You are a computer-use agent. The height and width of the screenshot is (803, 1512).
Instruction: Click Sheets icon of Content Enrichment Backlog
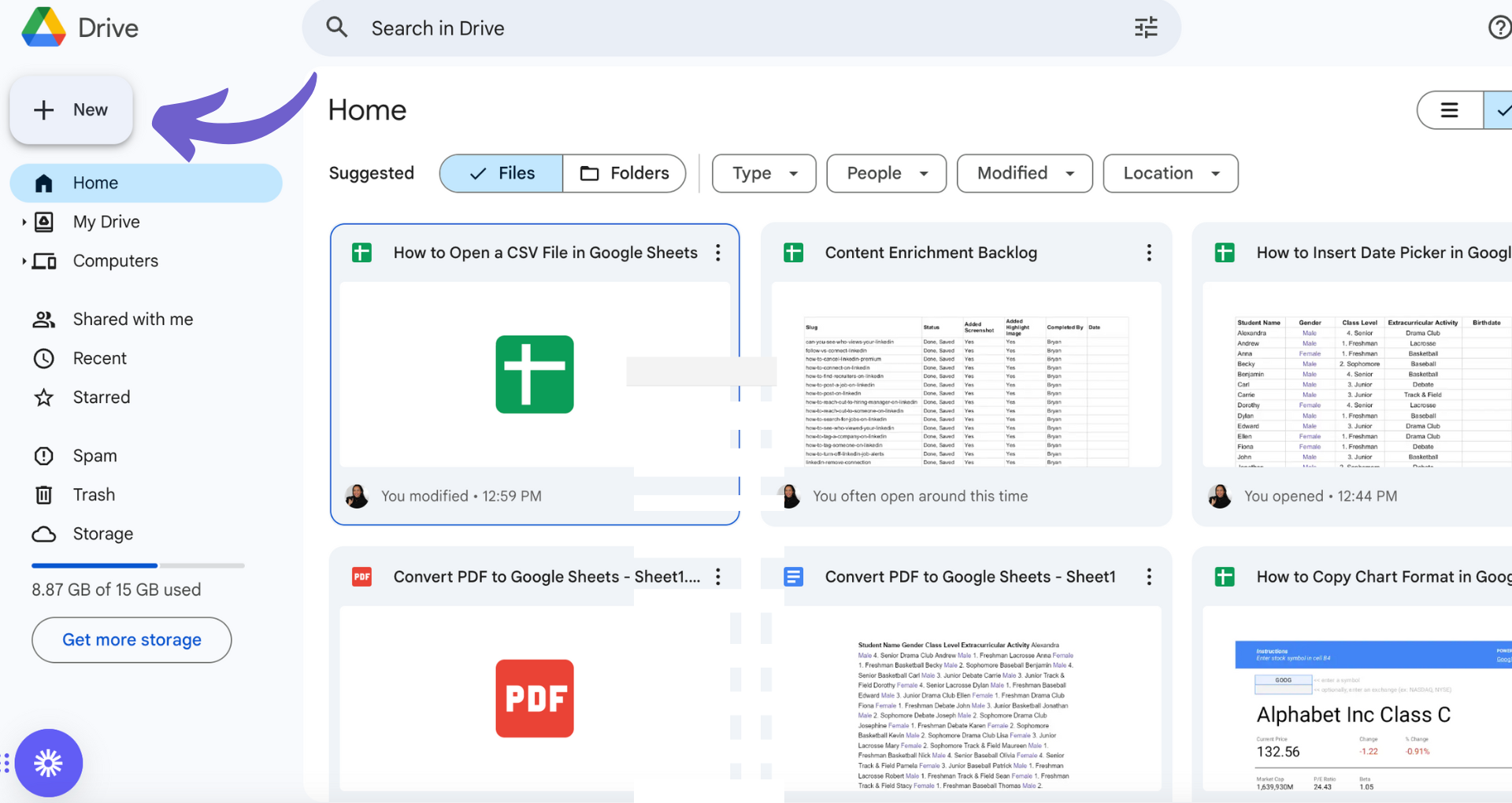(794, 253)
